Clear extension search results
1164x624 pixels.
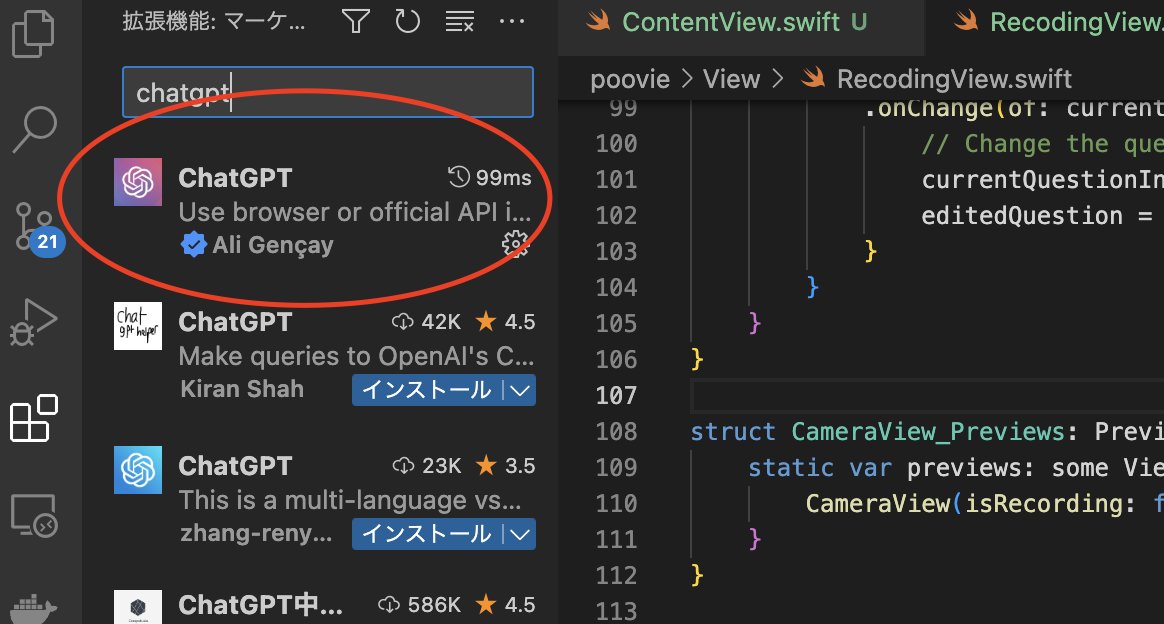[460, 22]
